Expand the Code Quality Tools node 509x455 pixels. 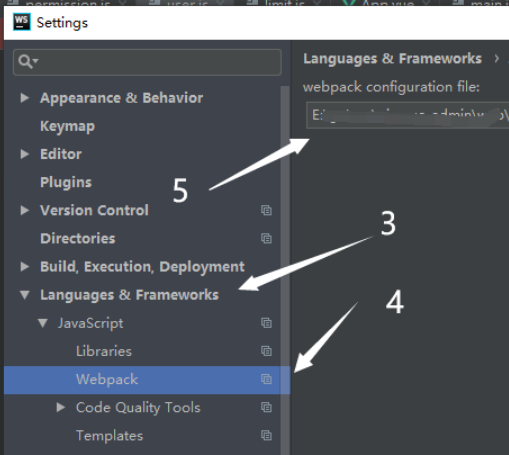pos(60,407)
